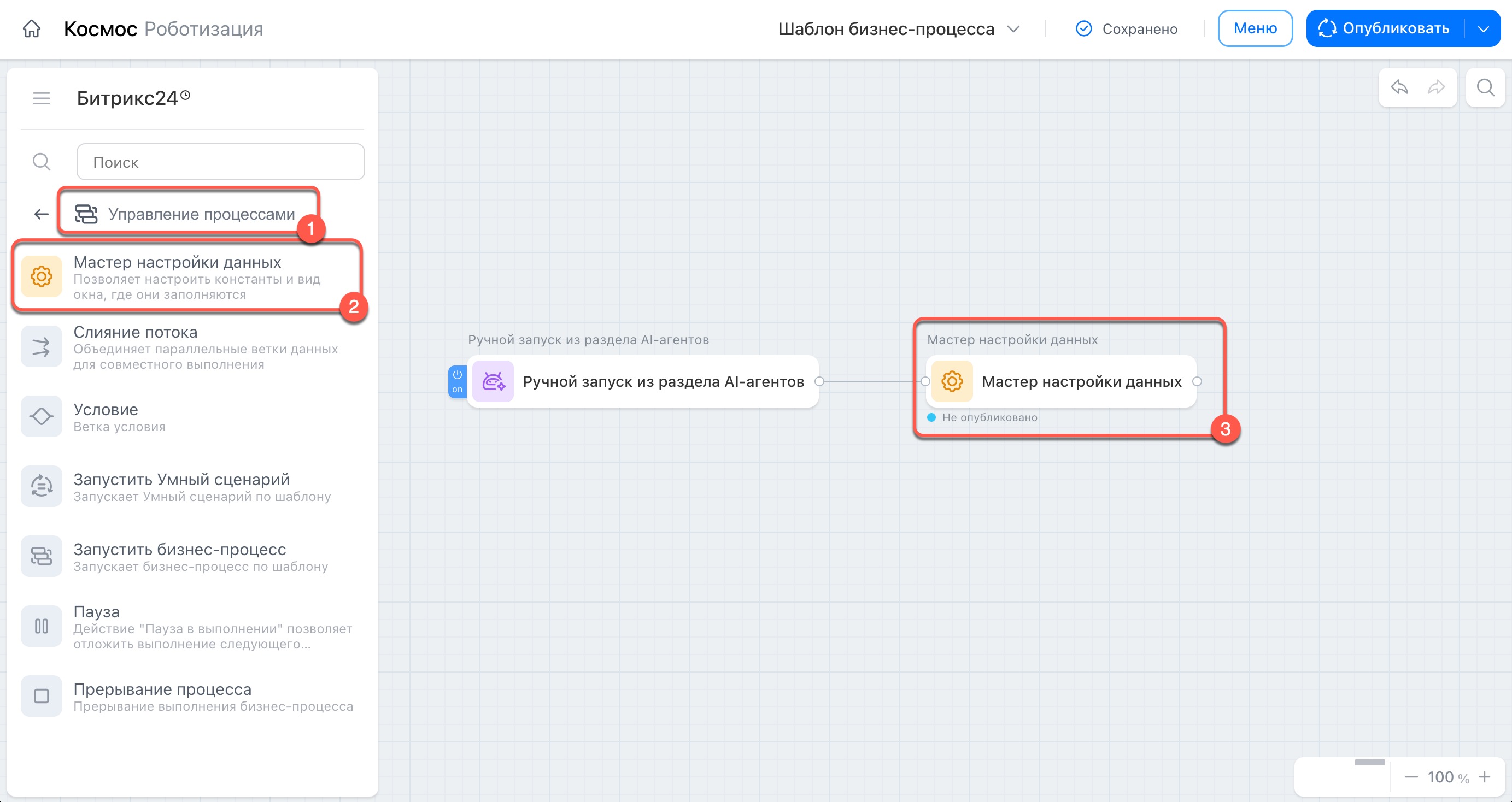This screenshot has height=802, width=1512.
Task: Toggle the trigger on/off switch
Action: 457,381
